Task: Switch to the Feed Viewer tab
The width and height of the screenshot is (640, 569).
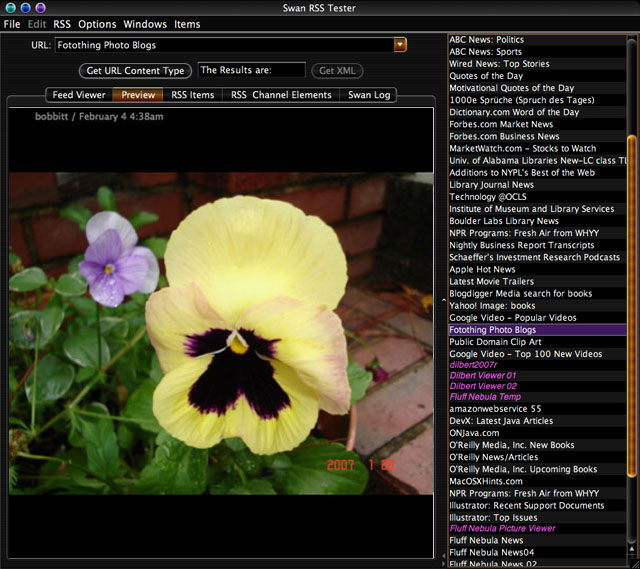Action: (79, 95)
